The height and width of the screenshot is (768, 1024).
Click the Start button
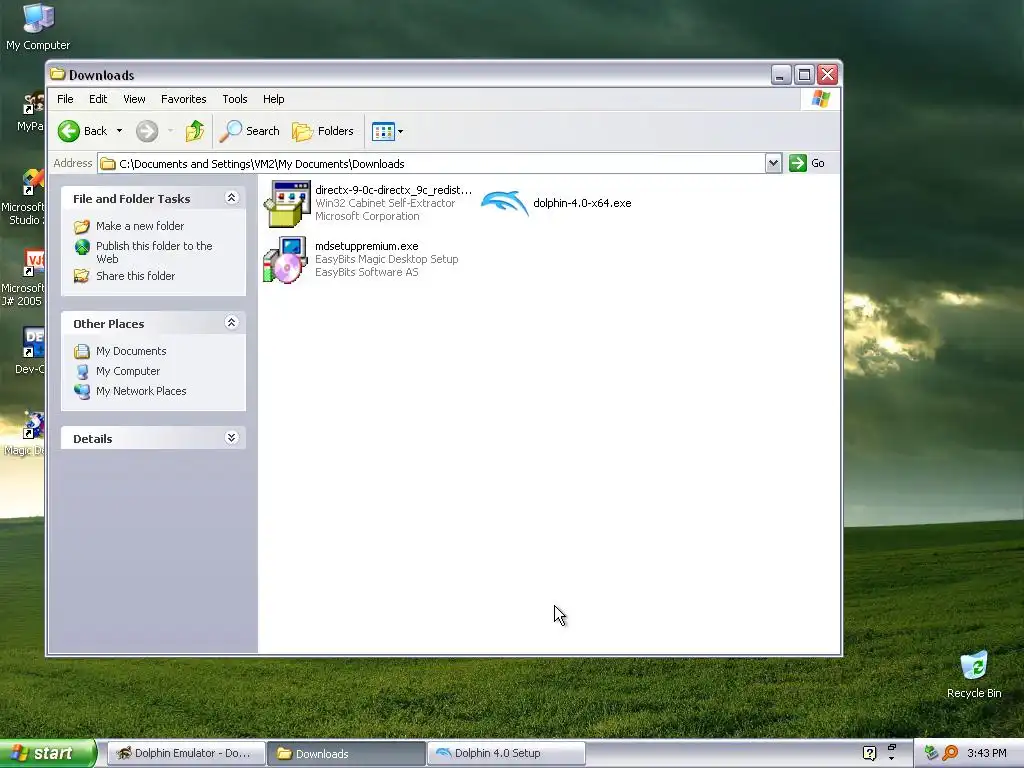tap(47, 753)
